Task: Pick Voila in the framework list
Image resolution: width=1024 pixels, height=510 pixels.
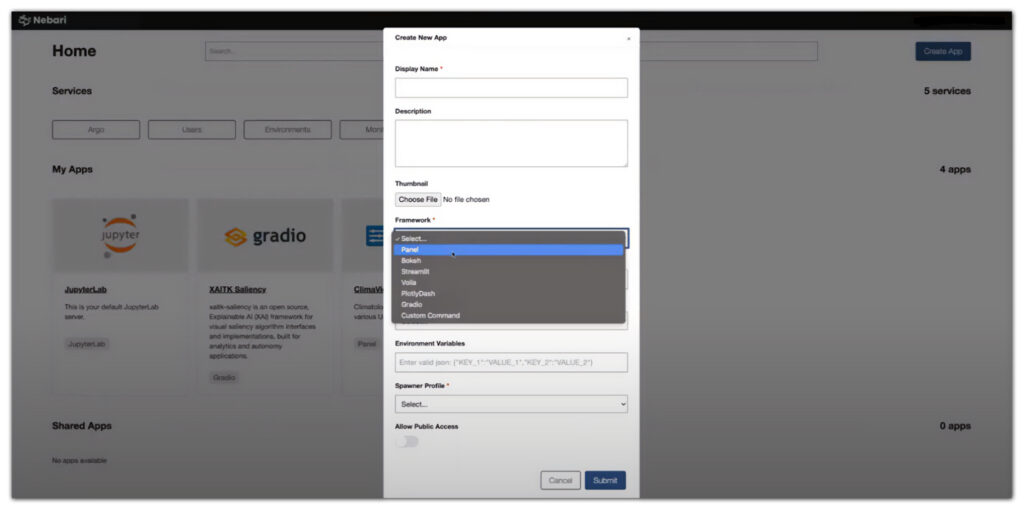Action: [508, 283]
